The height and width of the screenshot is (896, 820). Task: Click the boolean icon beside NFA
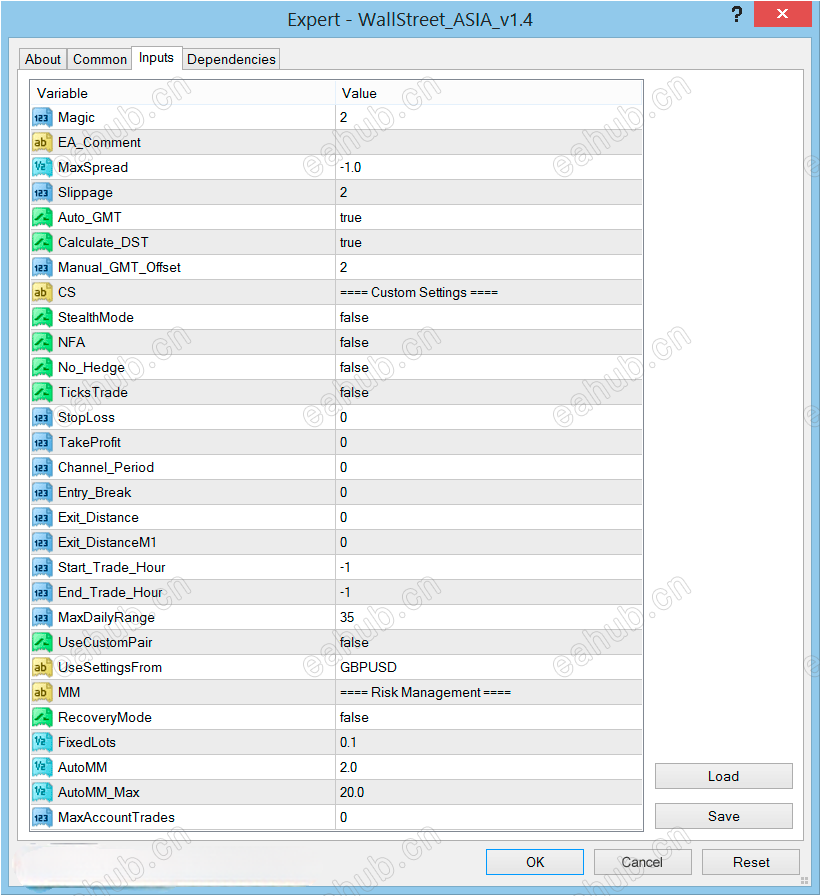42,343
